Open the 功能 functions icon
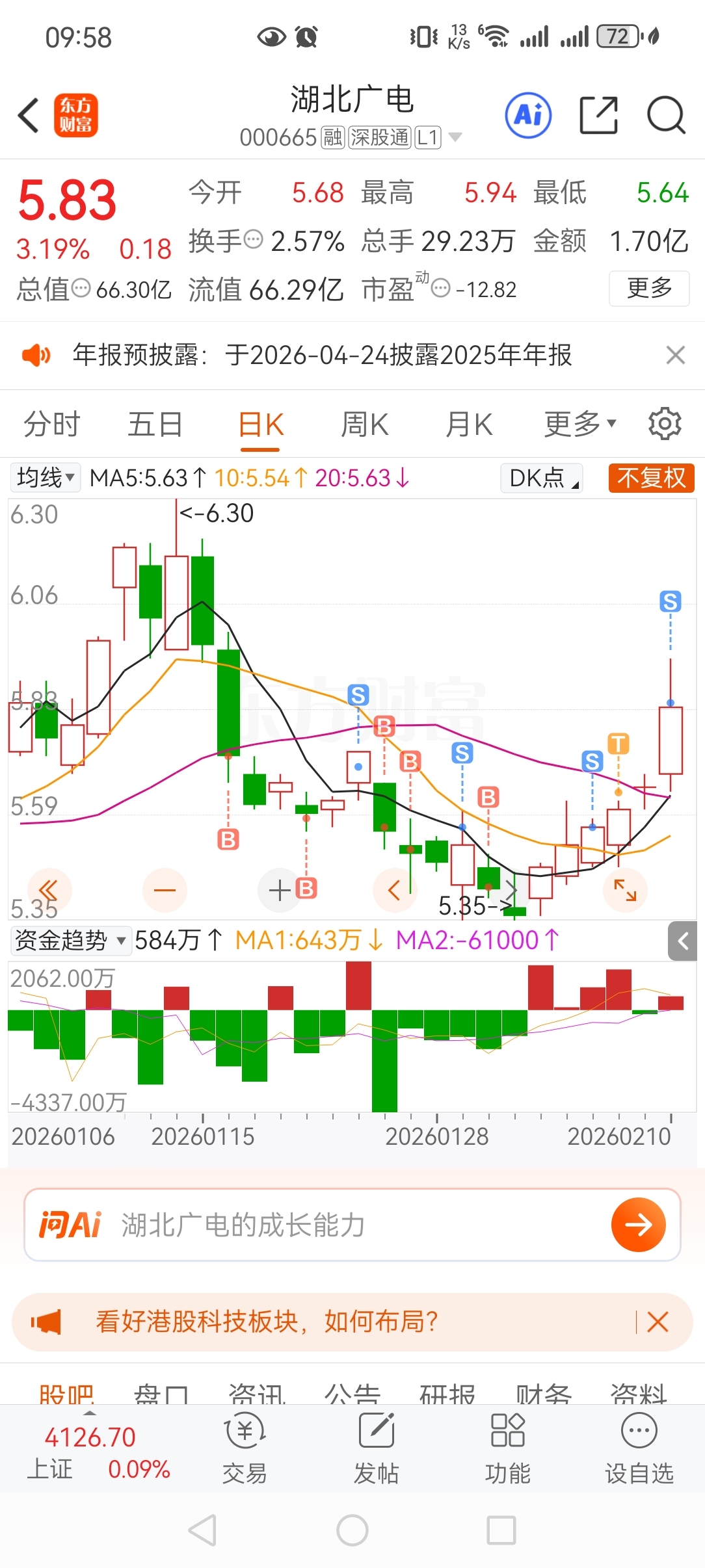Viewport: 705px width, 1568px height. pyautogui.click(x=507, y=1449)
